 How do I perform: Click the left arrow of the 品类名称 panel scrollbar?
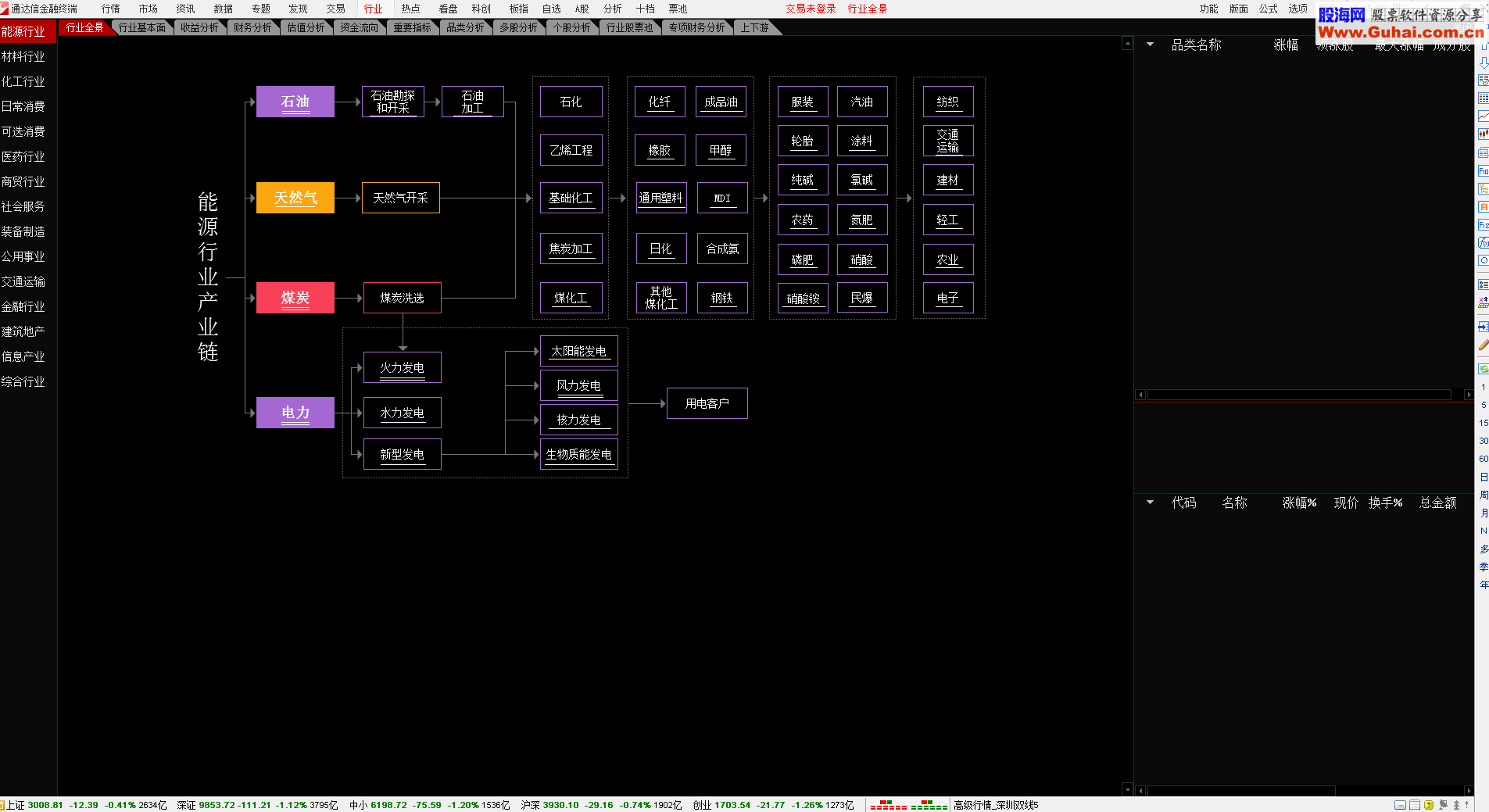pos(1140,395)
